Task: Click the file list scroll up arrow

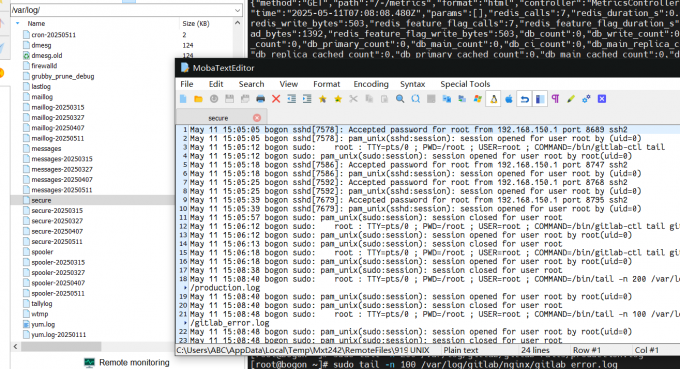Action: (238, 23)
